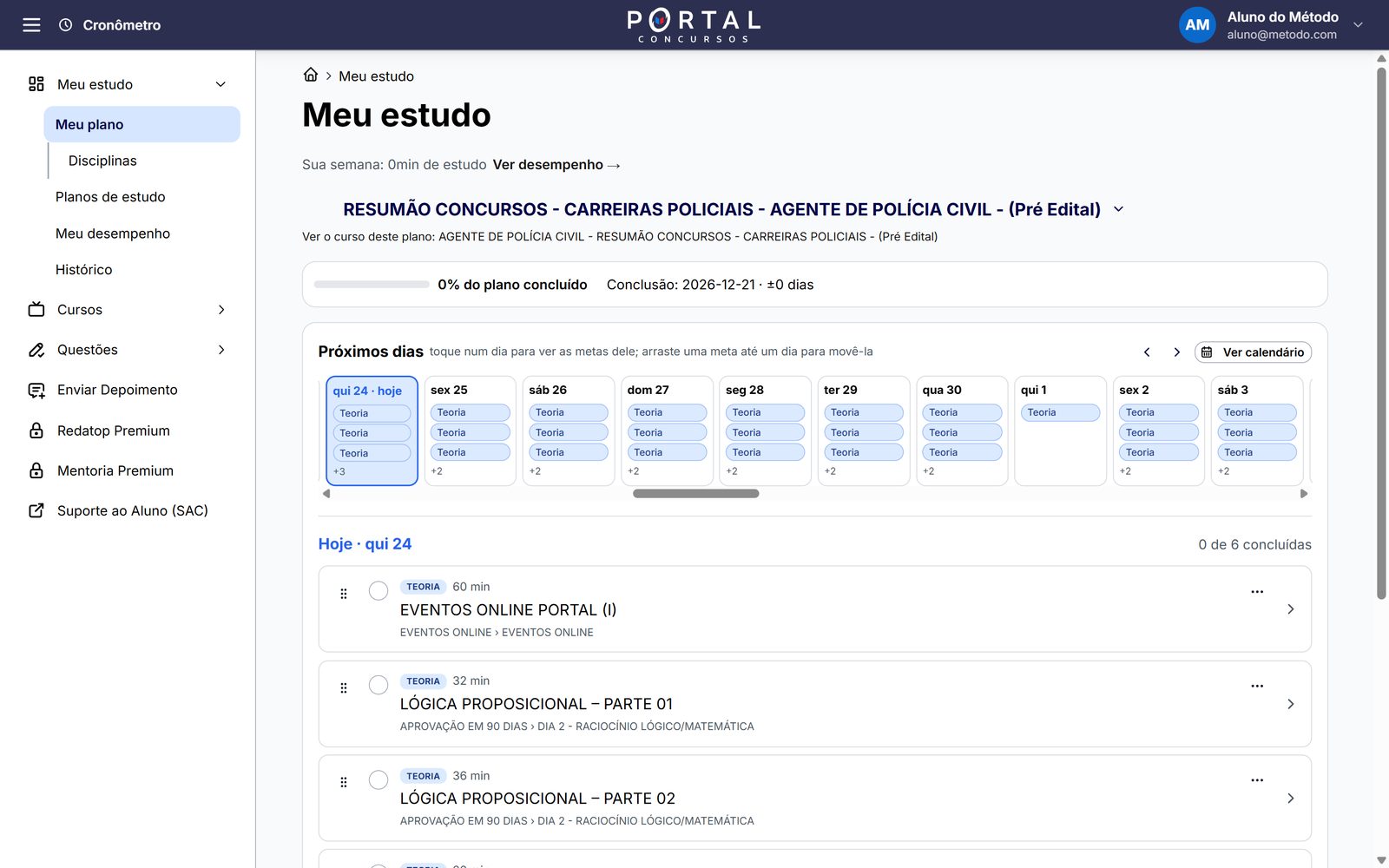This screenshot has width=1389, height=868.
Task: Go to next days with right arrow
Action: [x=1176, y=352]
